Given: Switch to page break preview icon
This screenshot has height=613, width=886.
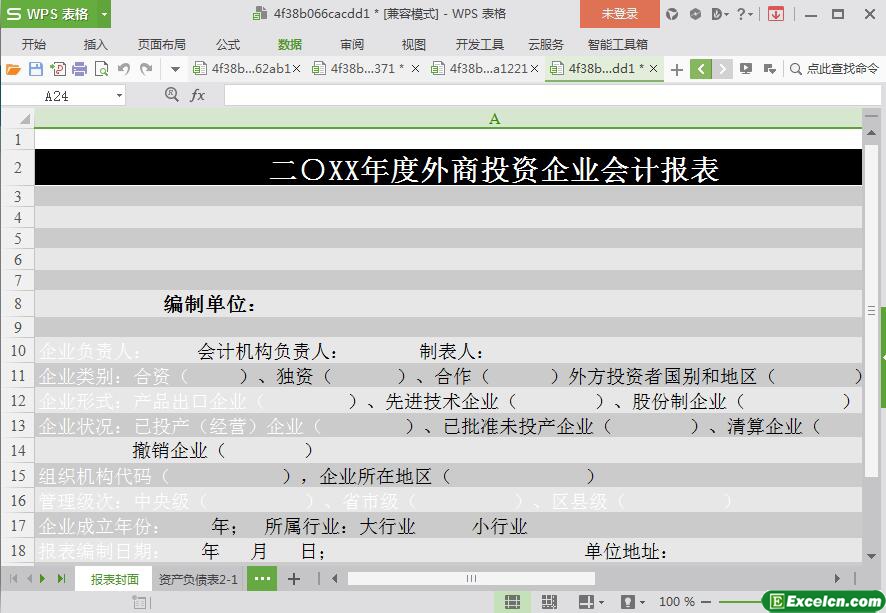Looking at the screenshot, I should [549, 602].
